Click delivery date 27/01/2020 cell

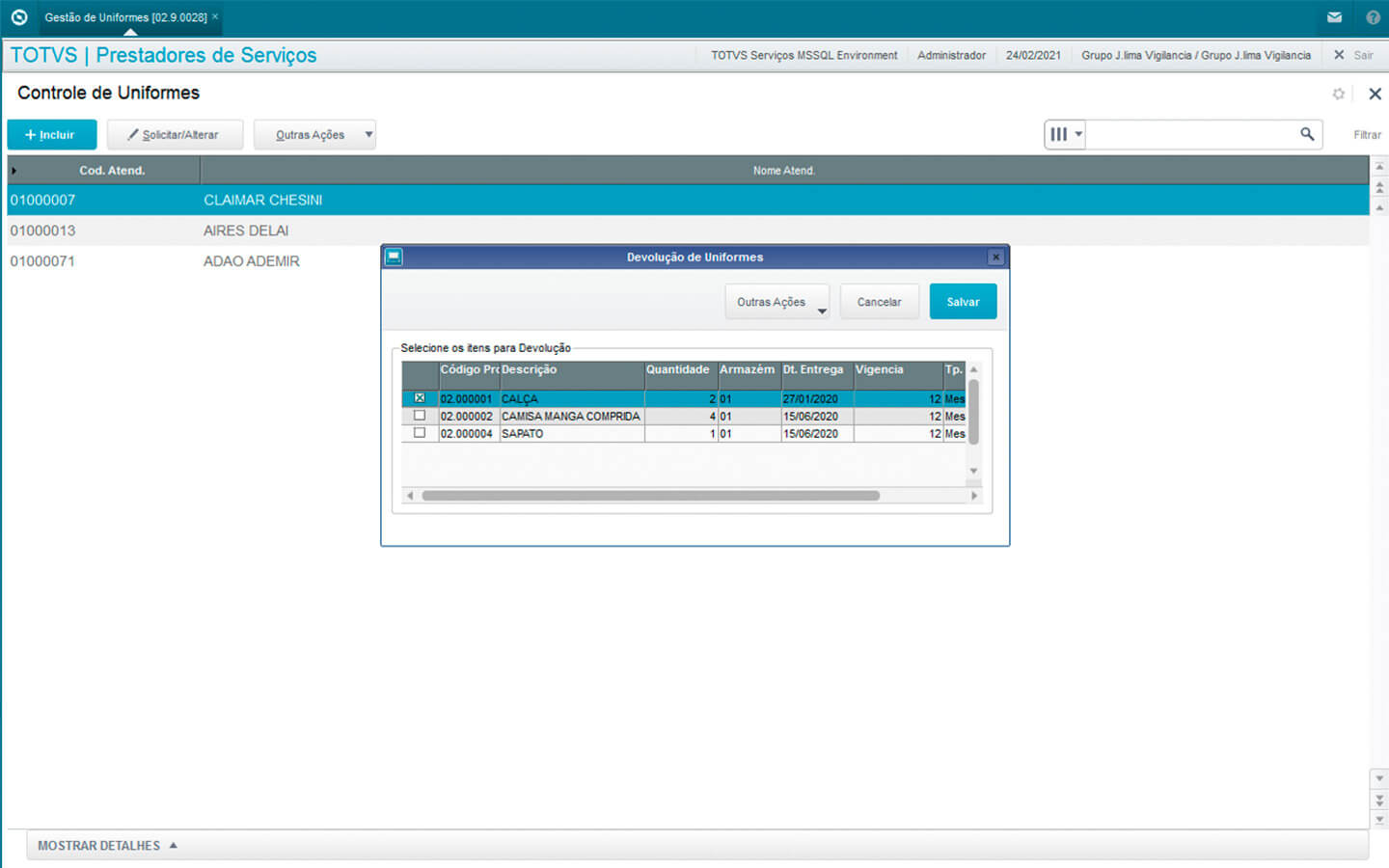(x=816, y=399)
